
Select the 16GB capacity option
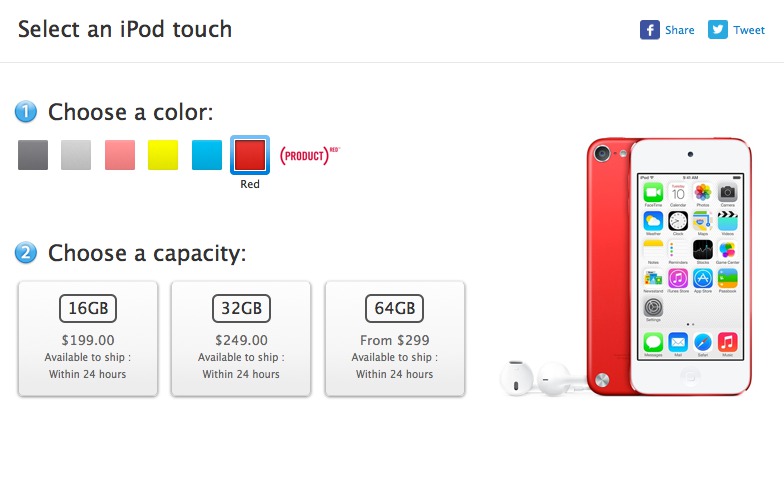pyautogui.click(x=88, y=338)
